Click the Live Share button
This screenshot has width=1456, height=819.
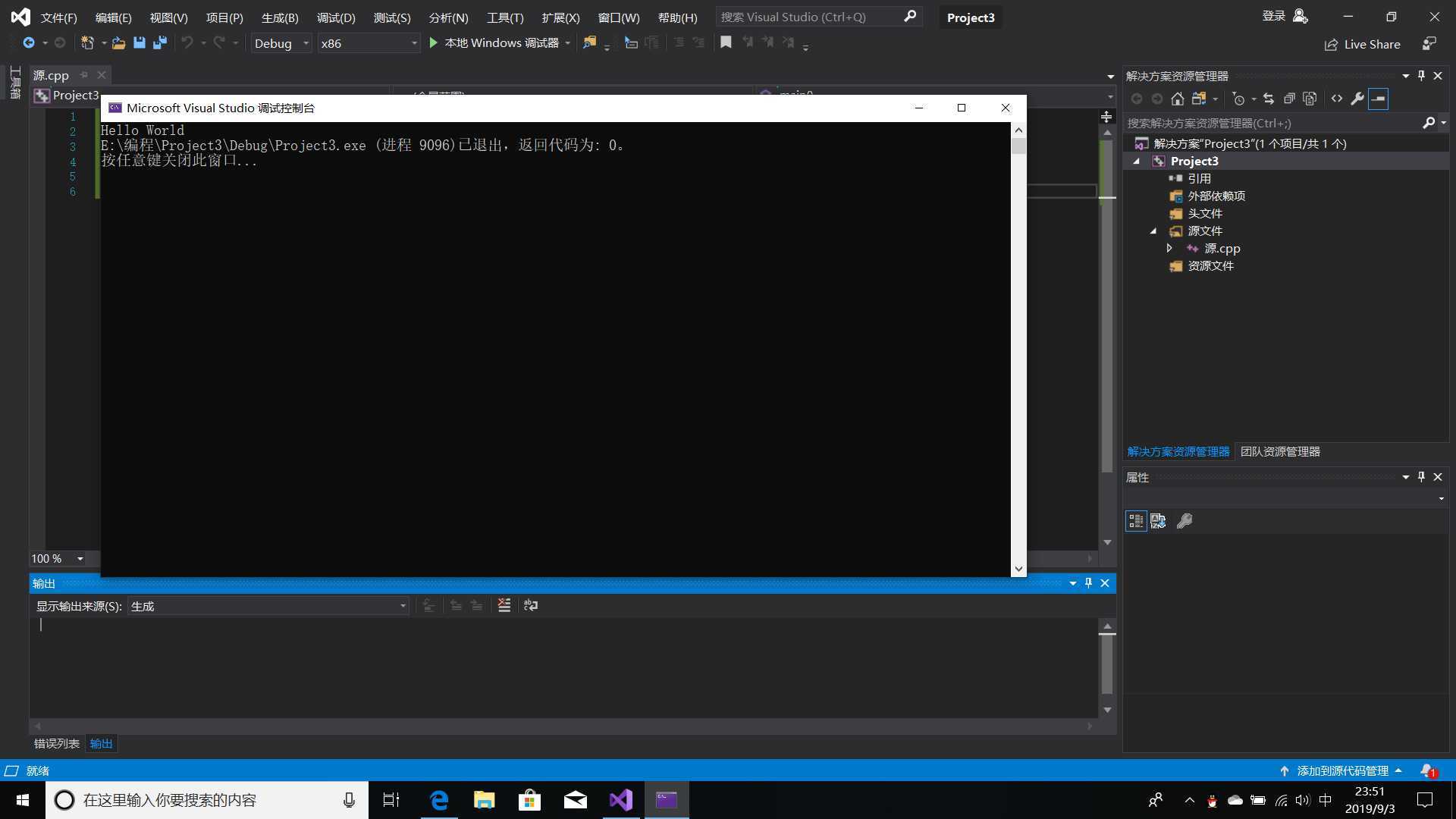point(1363,44)
